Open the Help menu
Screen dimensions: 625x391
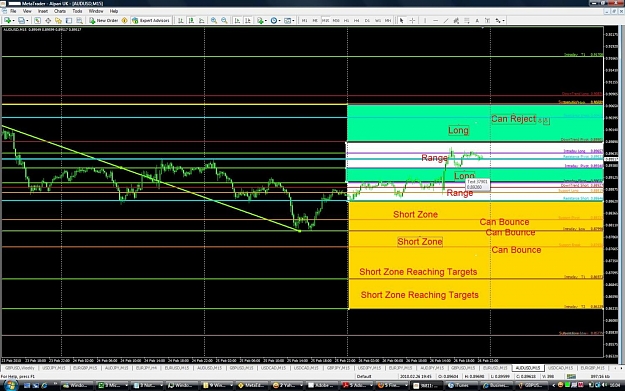click(114, 11)
